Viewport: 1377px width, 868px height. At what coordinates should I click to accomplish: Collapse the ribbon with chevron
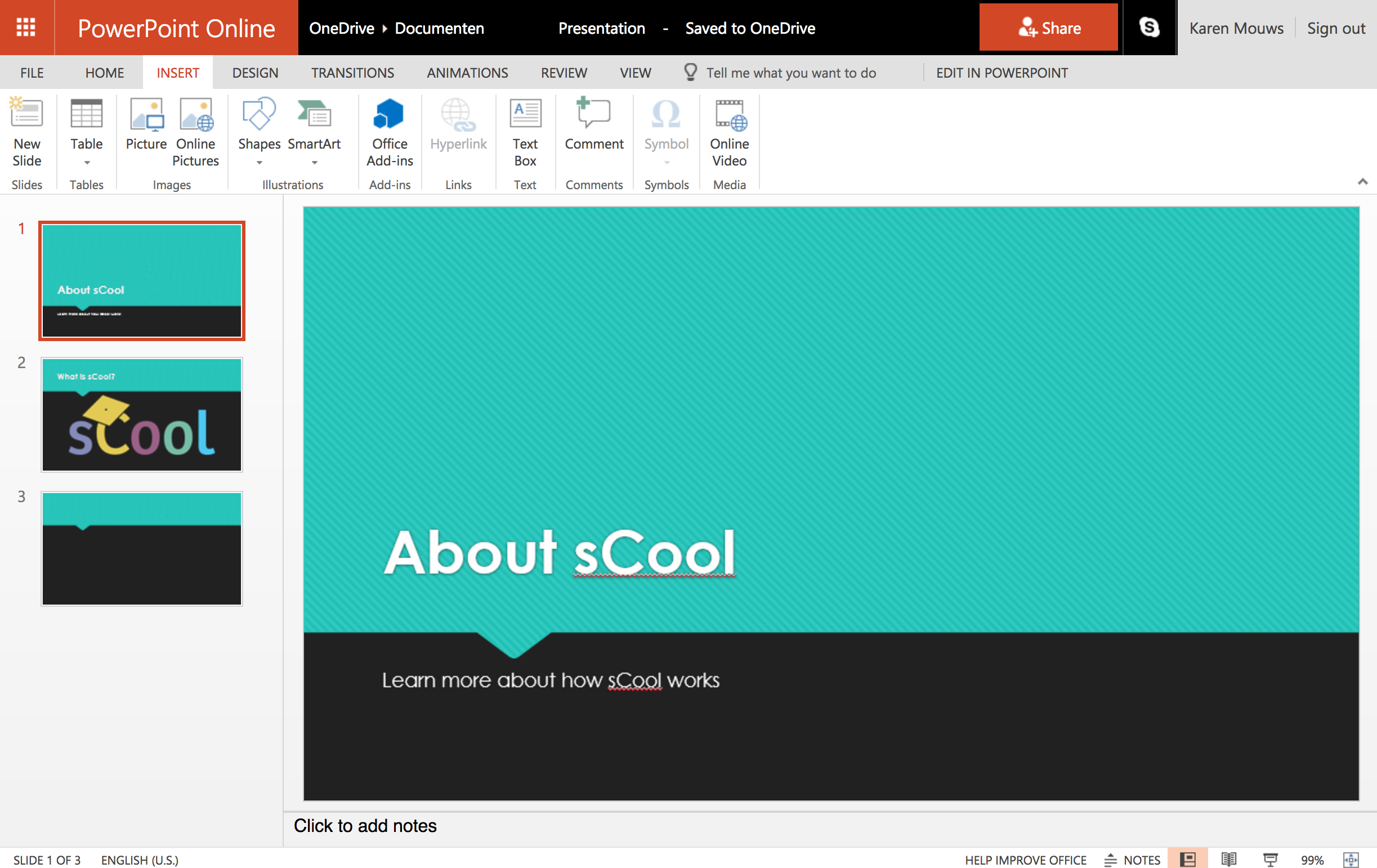click(1362, 182)
